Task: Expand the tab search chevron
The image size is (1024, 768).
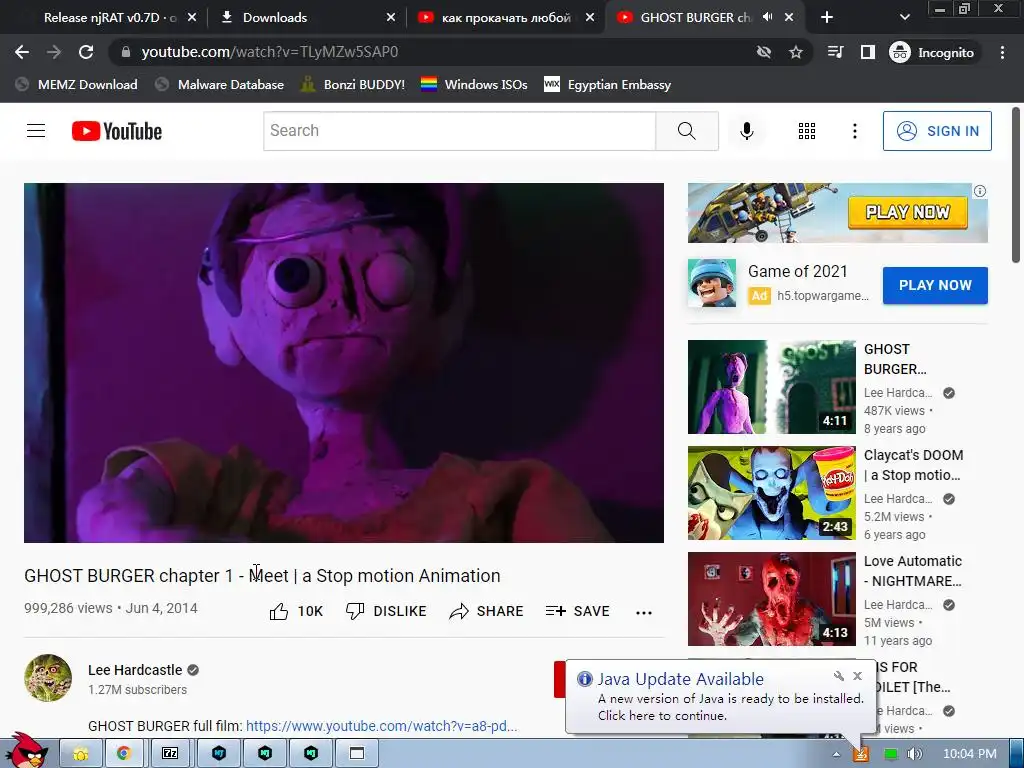Action: [904, 18]
